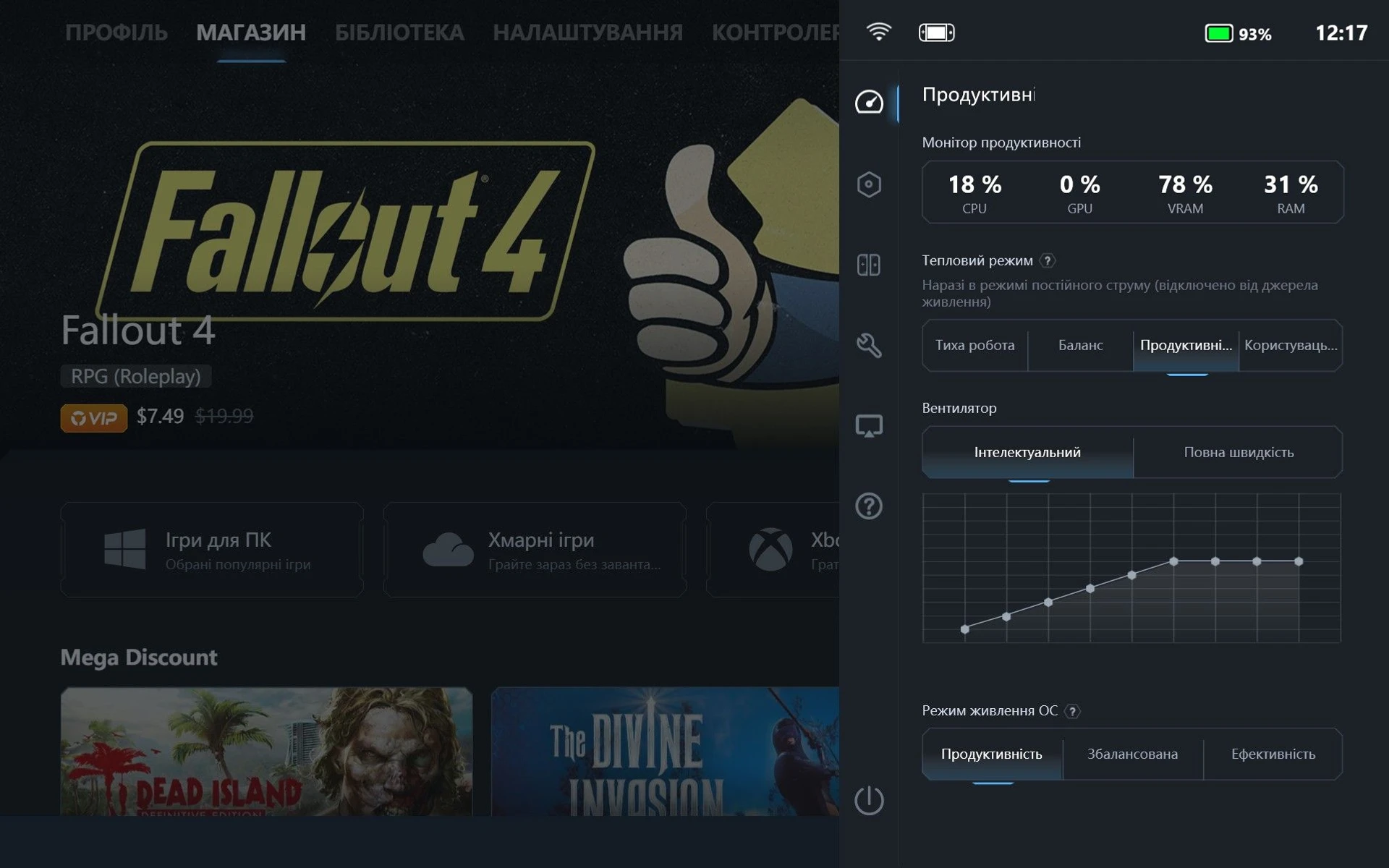Click the Вентилятор label
Screen dimensions: 1389x868
click(959, 408)
